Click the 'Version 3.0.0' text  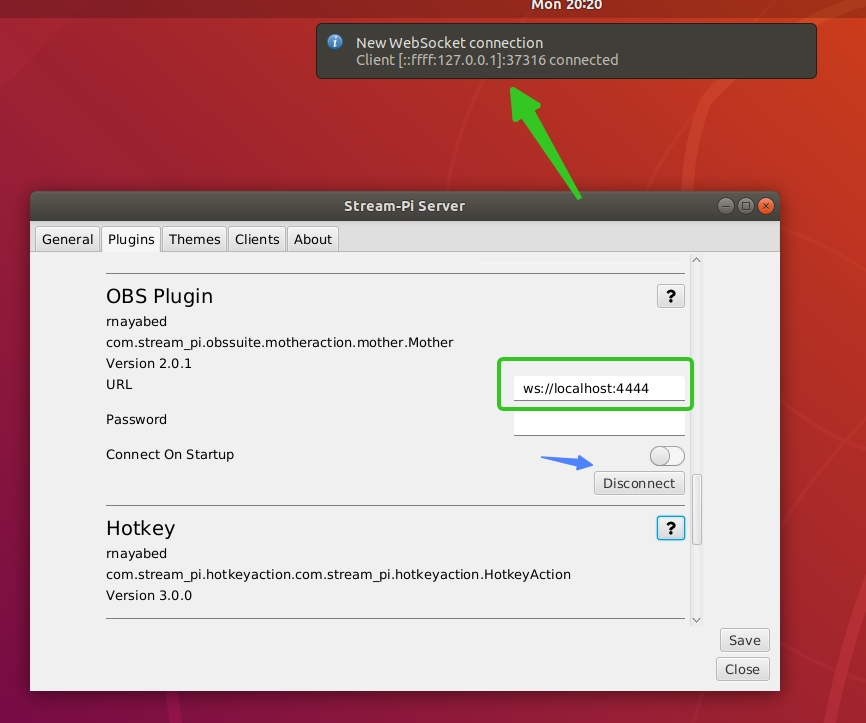point(149,595)
